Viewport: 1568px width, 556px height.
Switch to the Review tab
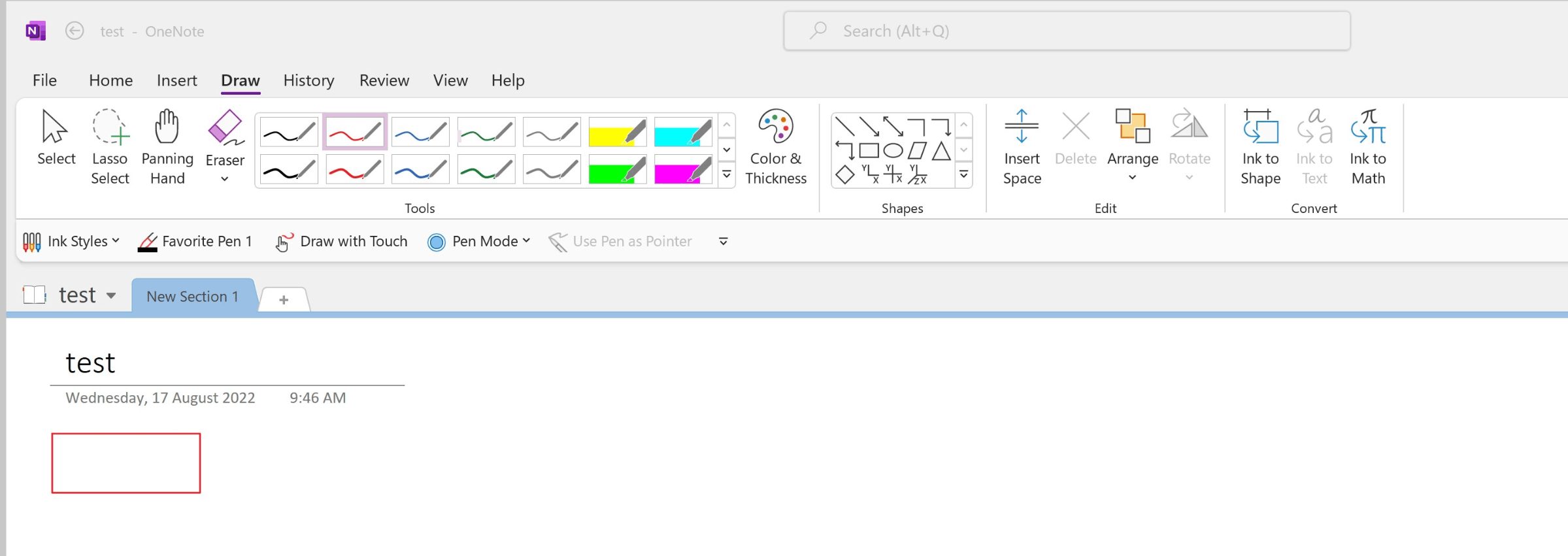(384, 80)
